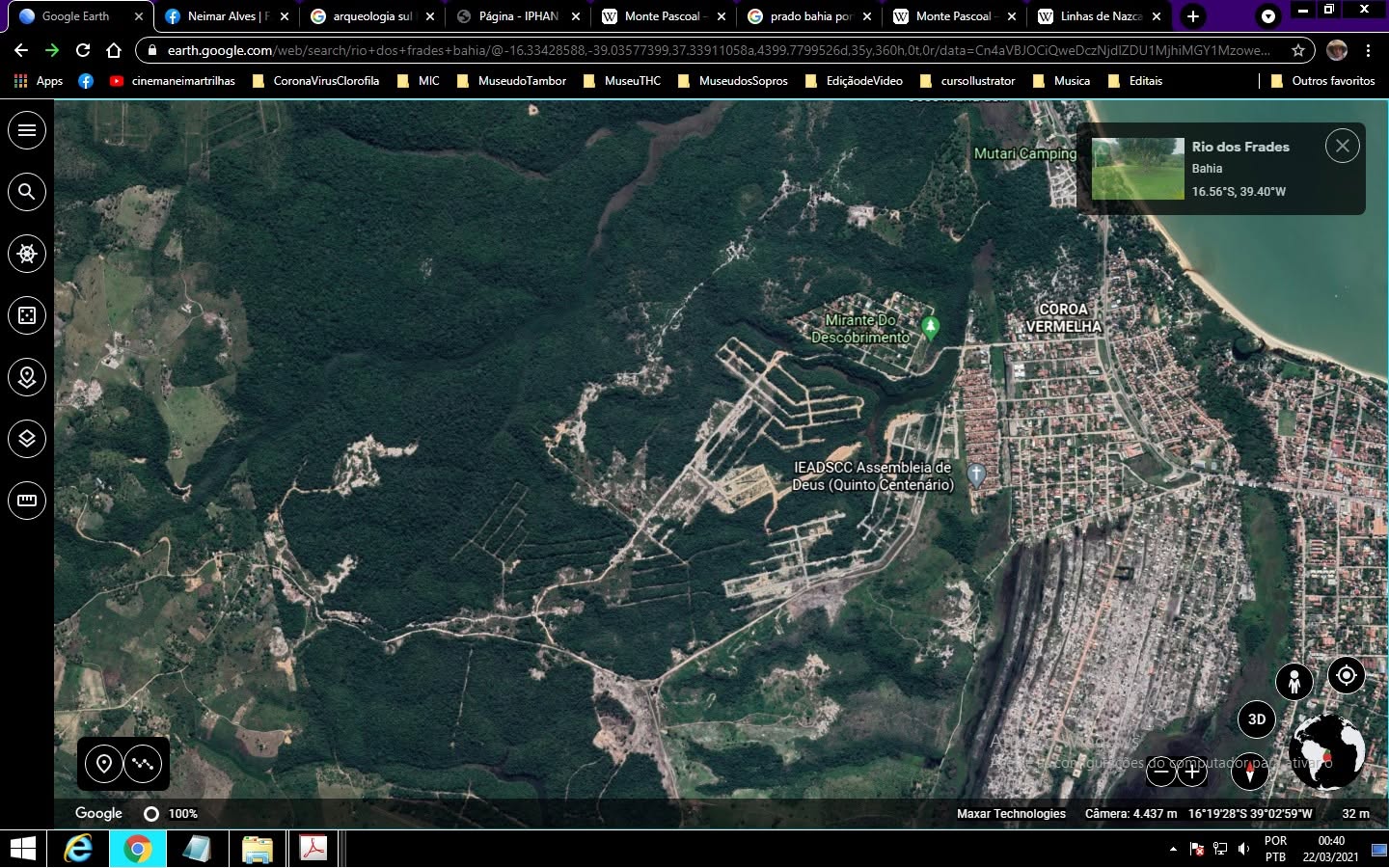The height and width of the screenshot is (868, 1389).
Task: Open a new browser tab
Action: coord(1193,16)
